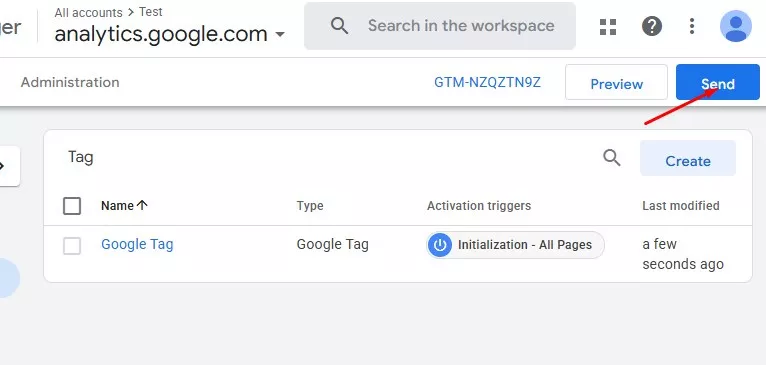This screenshot has height=365, width=766.
Task: Open the Administration tab
Action: (x=70, y=82)
